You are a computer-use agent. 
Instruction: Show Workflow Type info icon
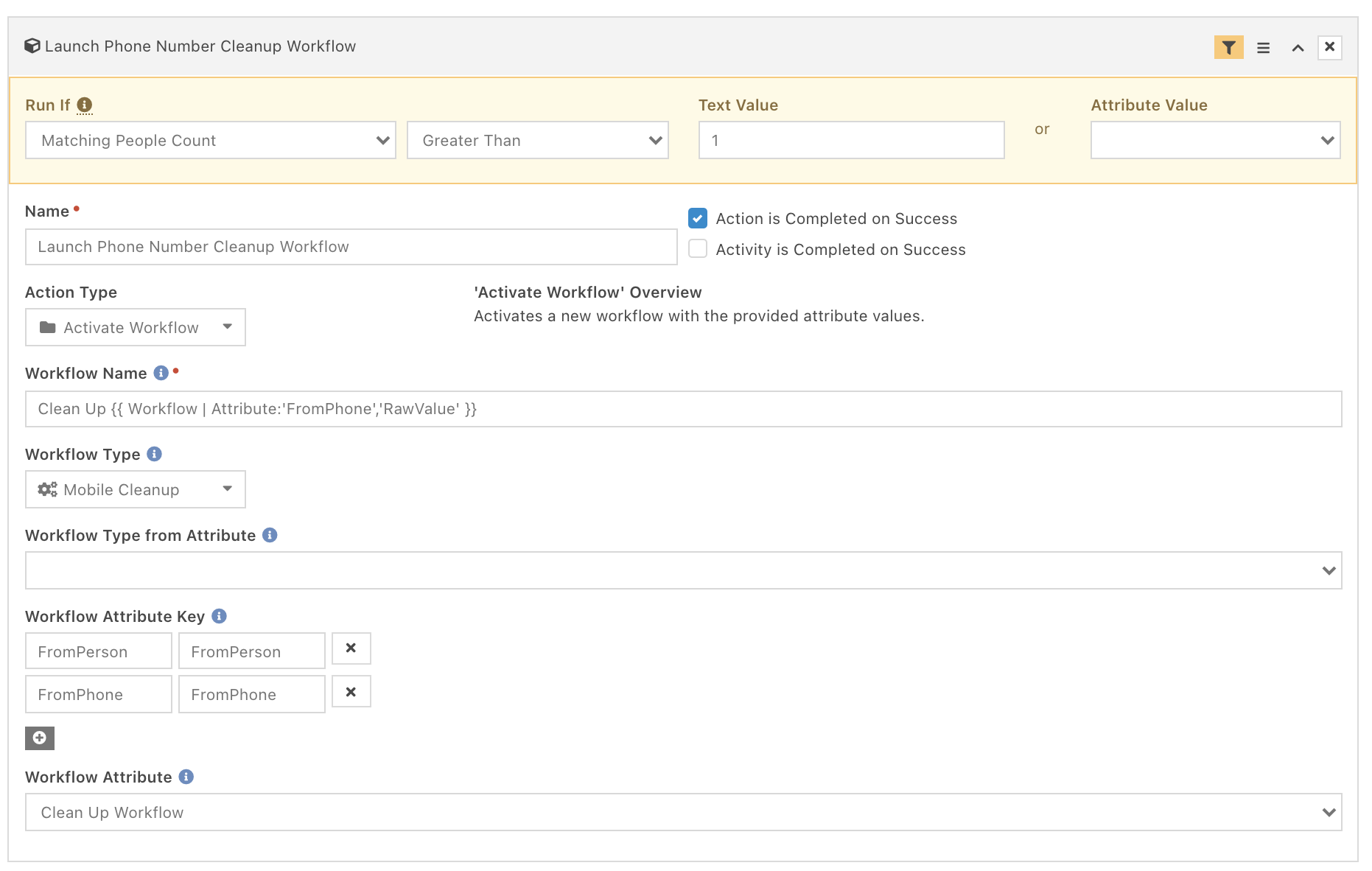tap(154, 454)
